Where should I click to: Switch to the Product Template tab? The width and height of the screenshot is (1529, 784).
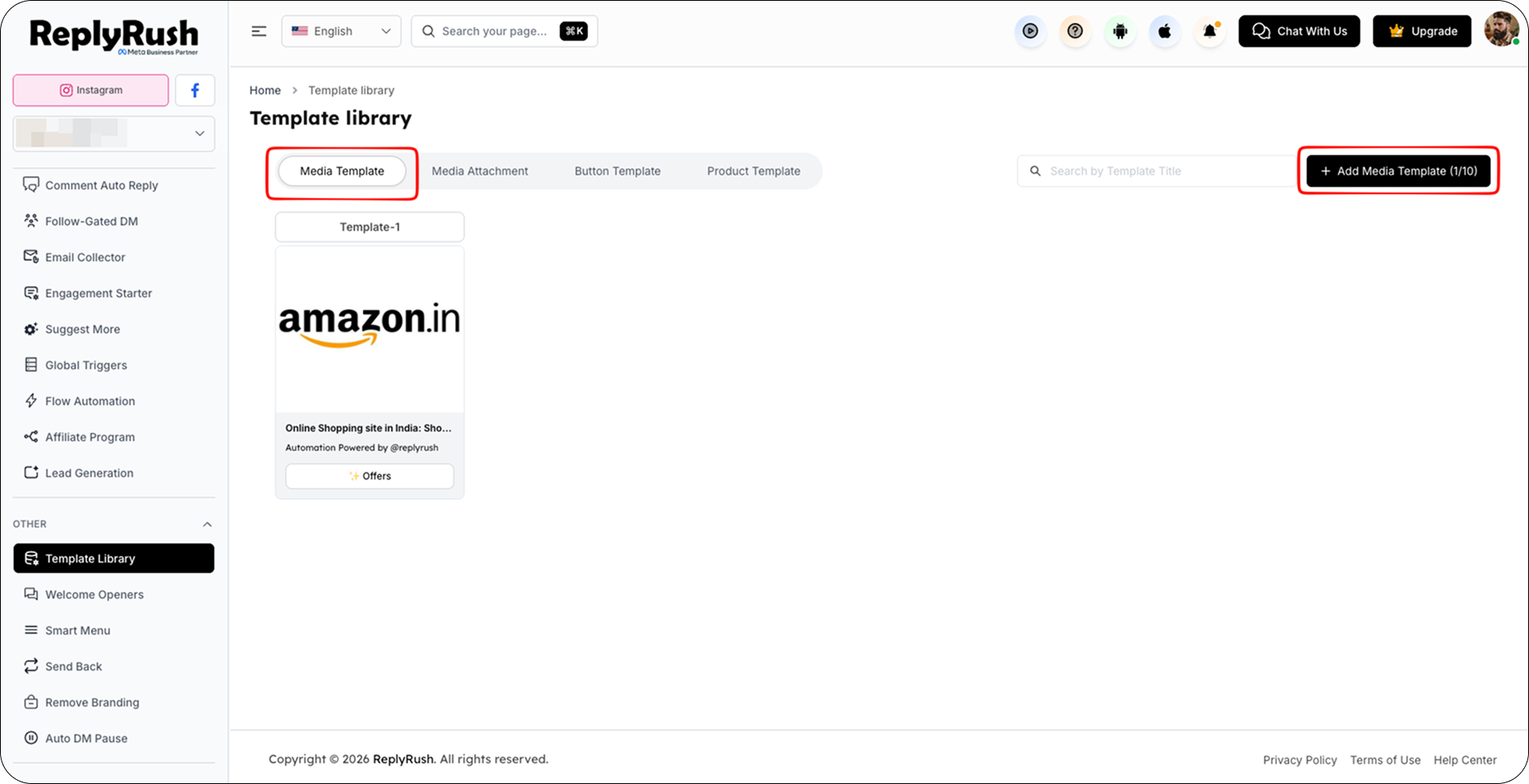(x=753, y=171)
